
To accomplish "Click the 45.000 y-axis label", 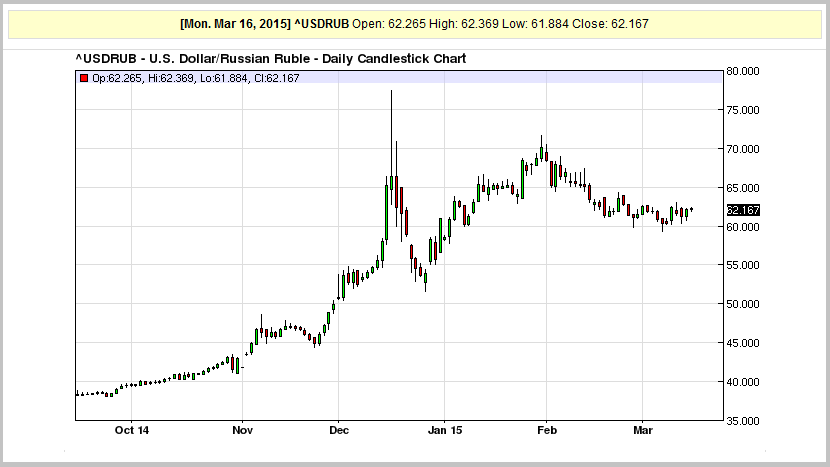I will [x=743, y=343].
